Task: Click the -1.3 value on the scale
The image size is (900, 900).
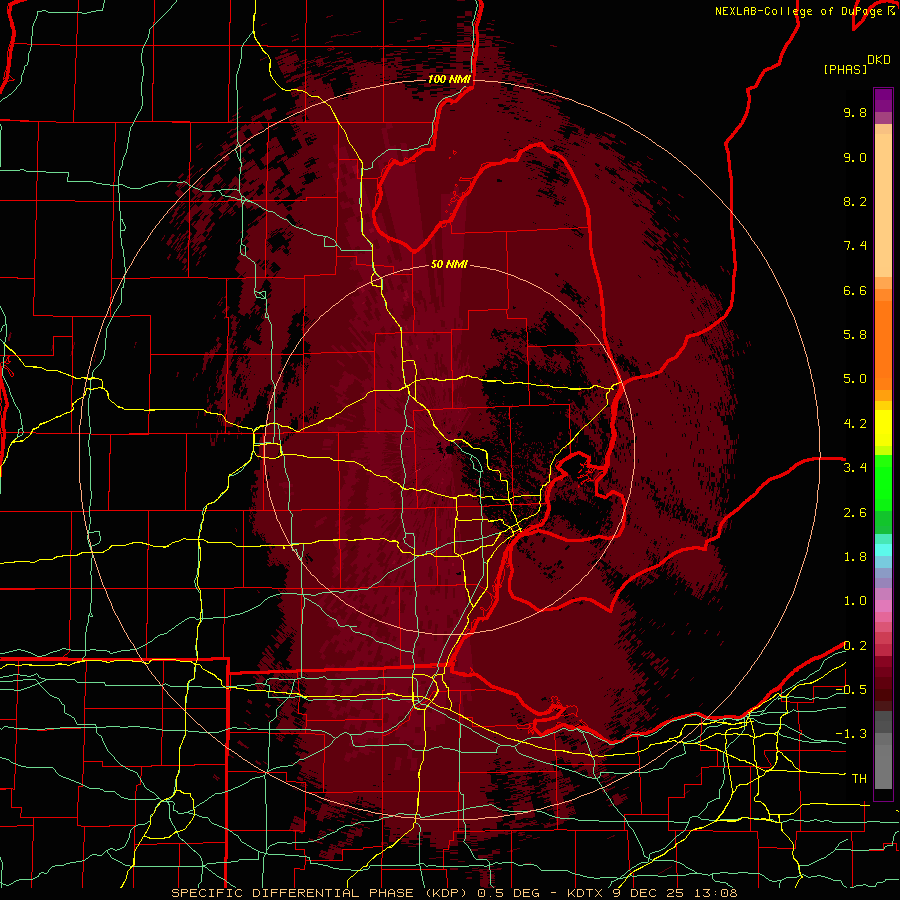Action: (x=851, y=734)
